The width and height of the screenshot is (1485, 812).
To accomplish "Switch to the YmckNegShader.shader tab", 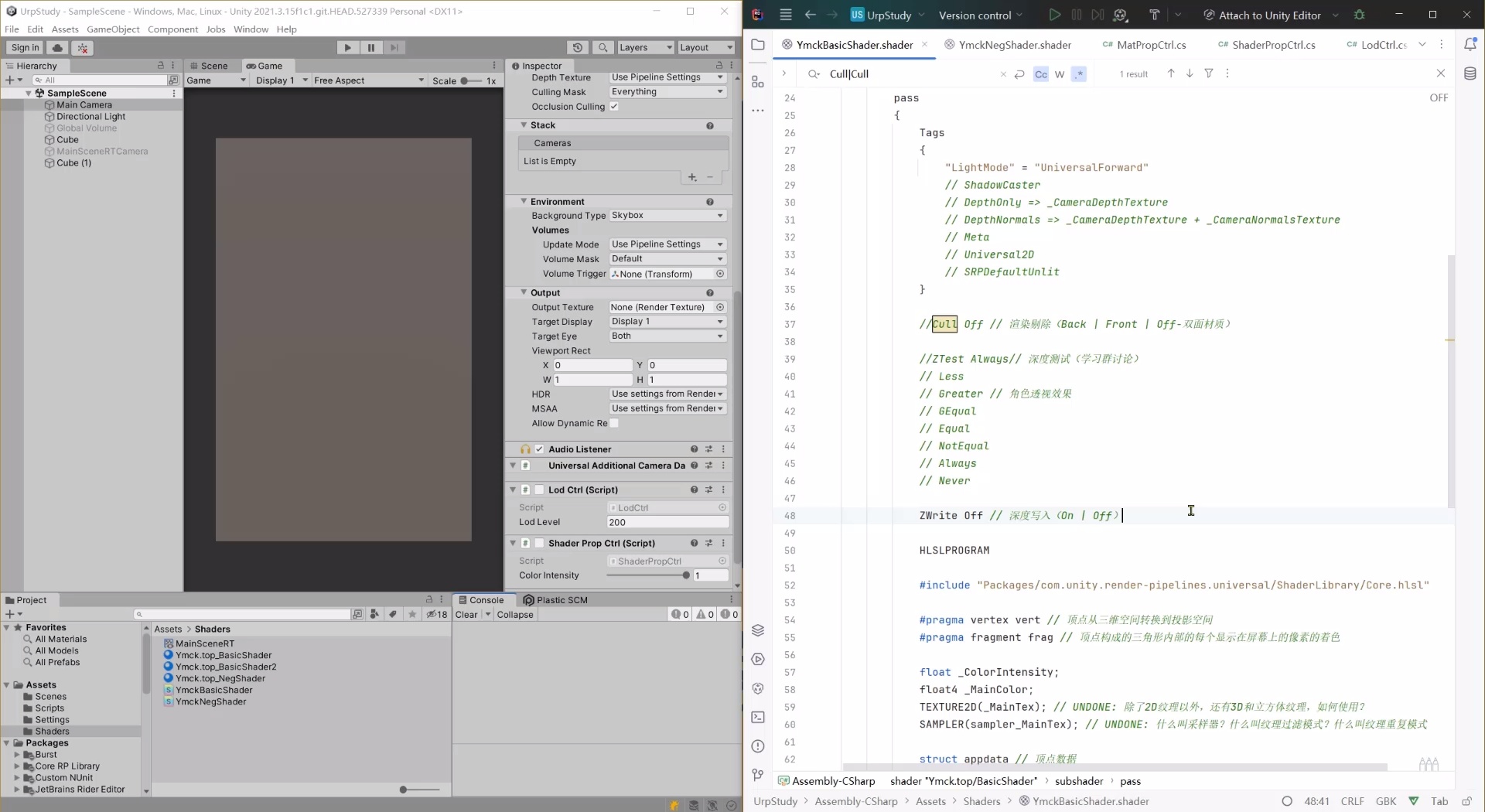I will (1014, 45).
